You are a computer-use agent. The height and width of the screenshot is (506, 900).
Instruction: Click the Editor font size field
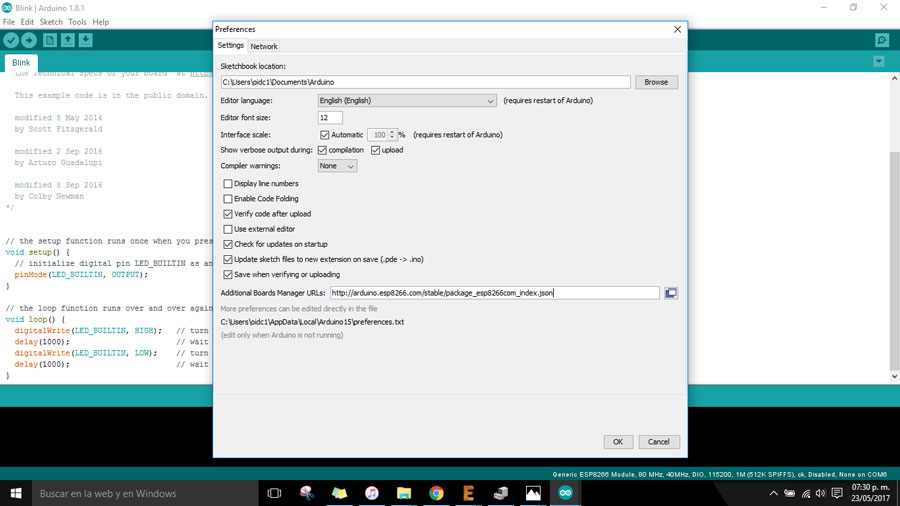tap(330, 118)
